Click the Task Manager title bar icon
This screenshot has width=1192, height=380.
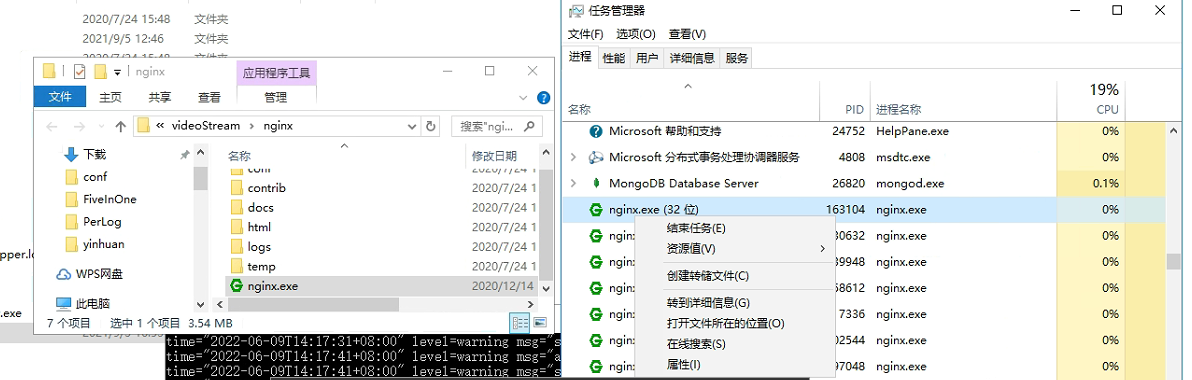[x=576, y=10]
